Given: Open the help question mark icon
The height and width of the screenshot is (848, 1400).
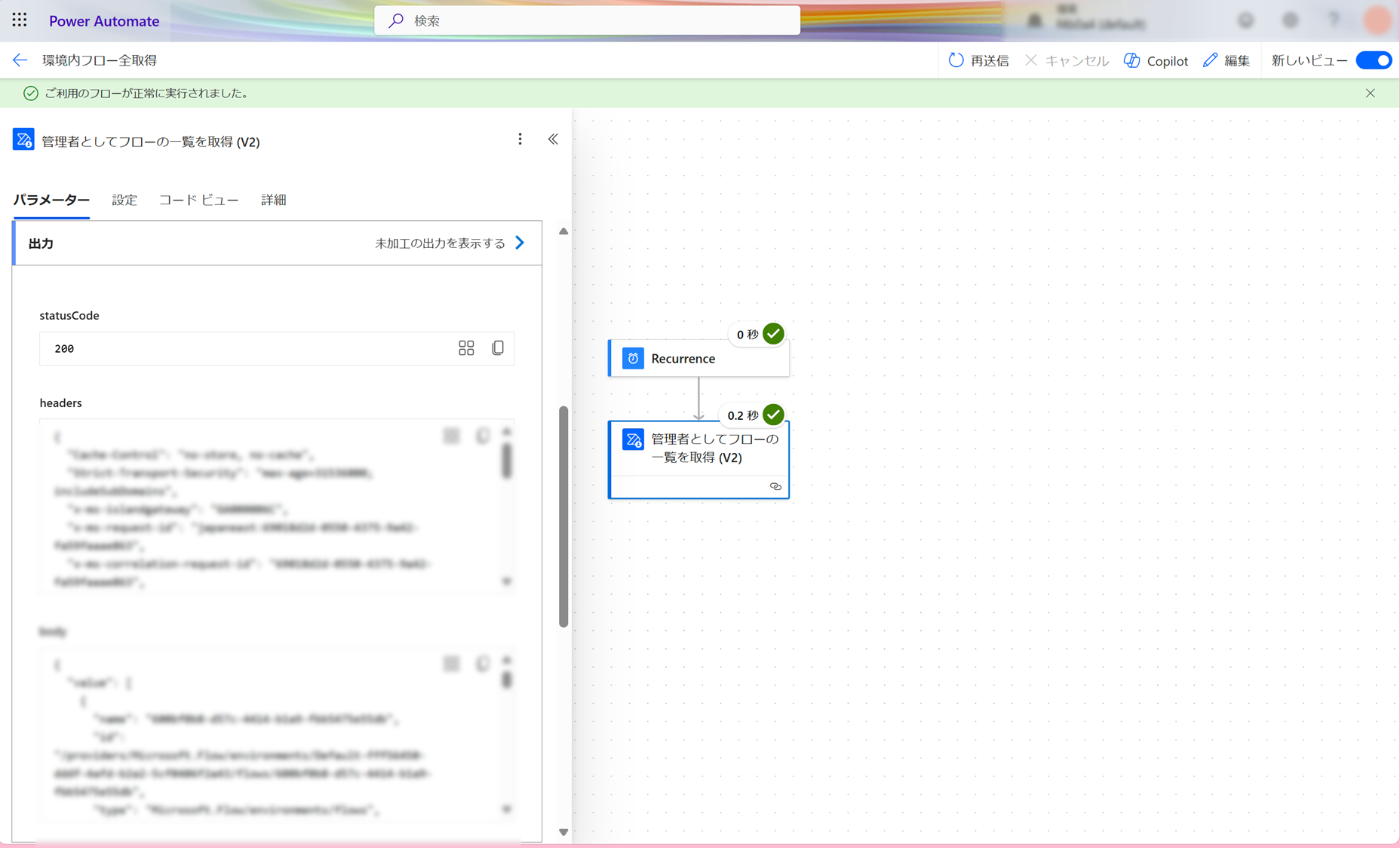Looking at the screenshot, I should (1333, 20).
